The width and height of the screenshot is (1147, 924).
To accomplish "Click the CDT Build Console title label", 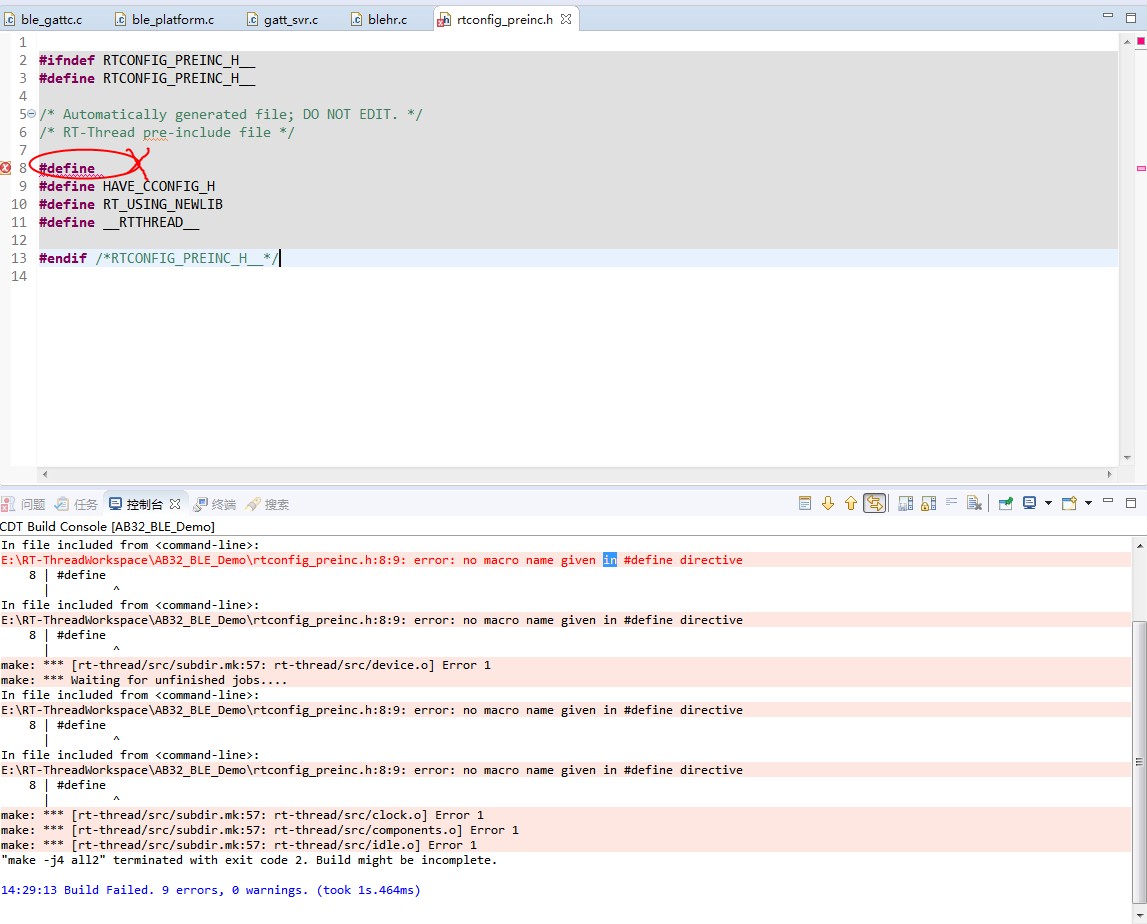I will coord(108,526).
